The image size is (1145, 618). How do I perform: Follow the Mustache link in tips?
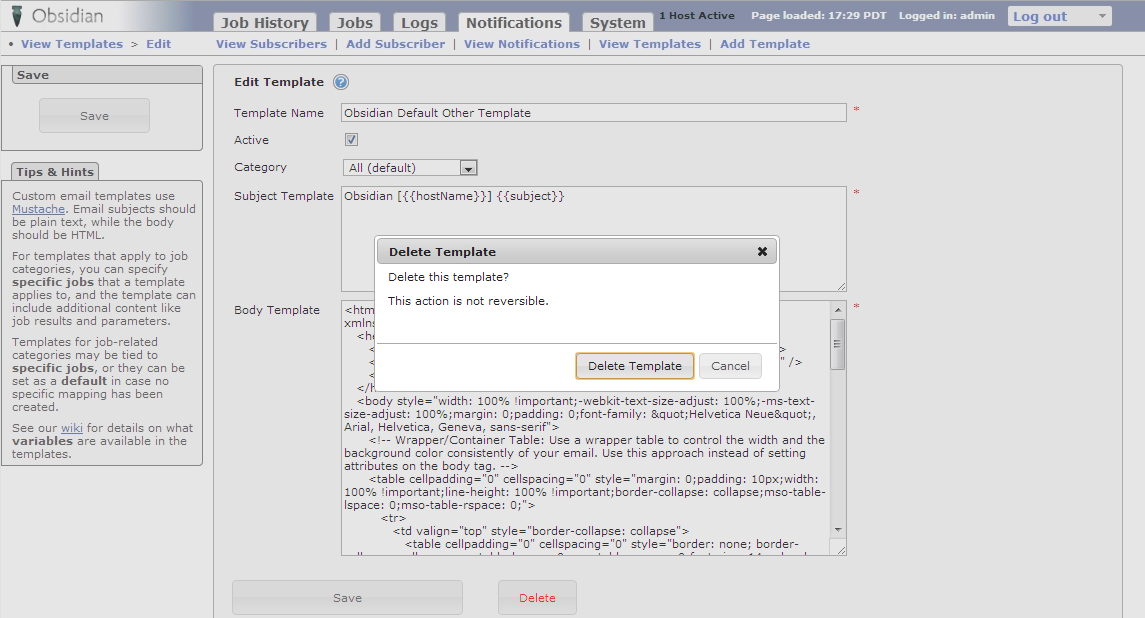pyautogui.click(x=38, y=209)
